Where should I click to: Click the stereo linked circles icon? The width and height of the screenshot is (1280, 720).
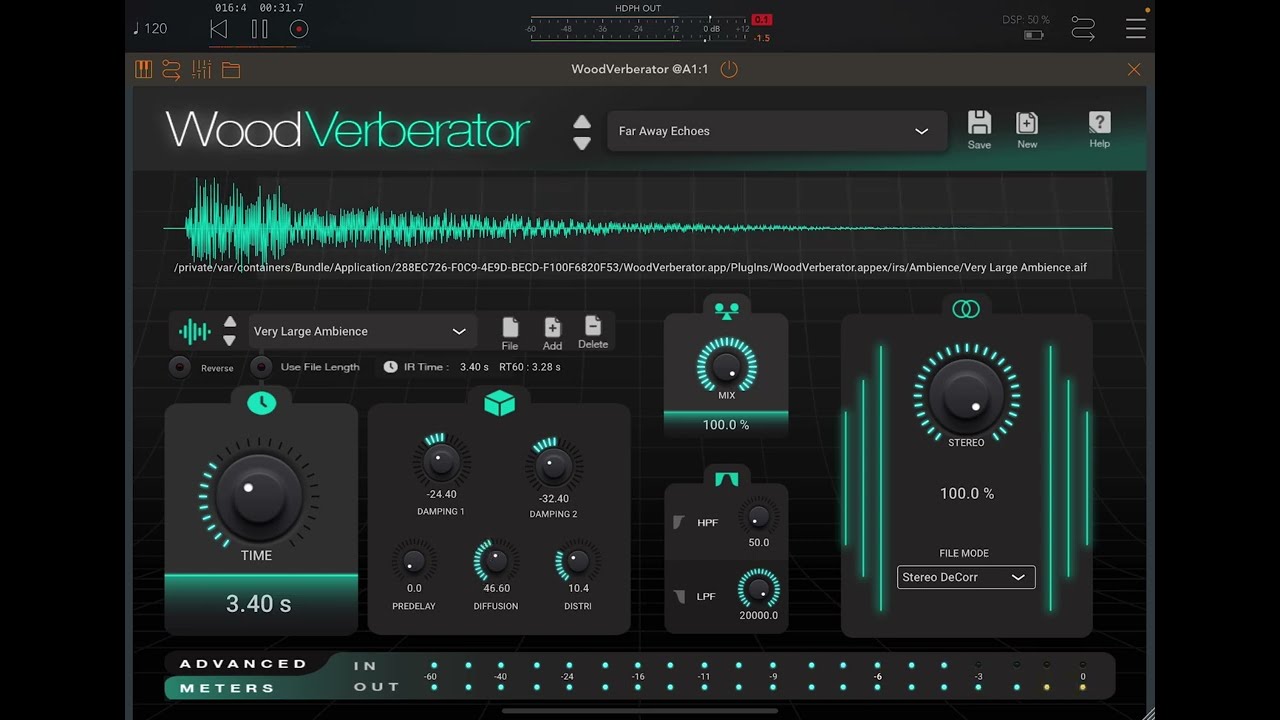966,310
